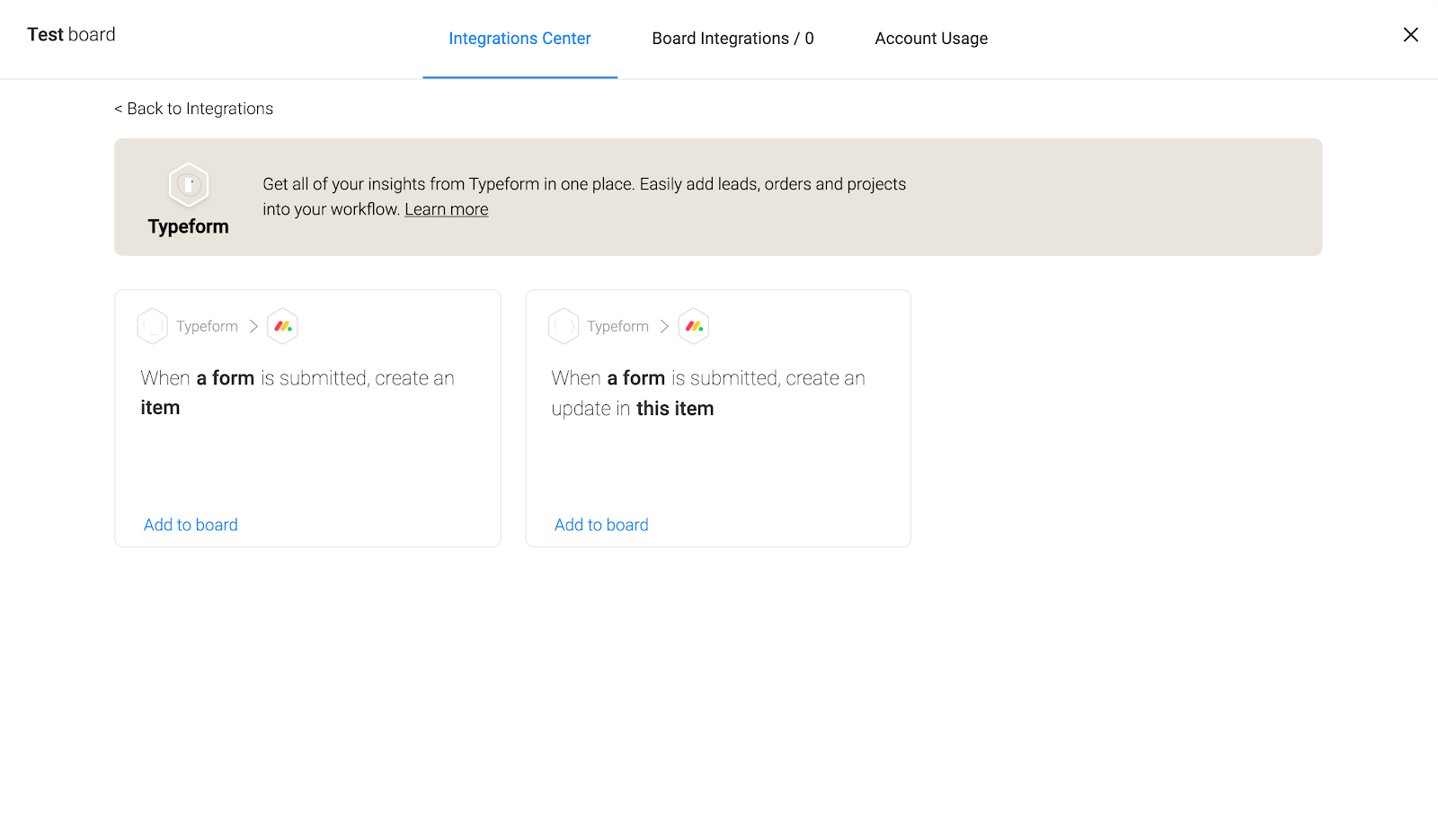Click chevron arrow on create an update card
Screen dimensions: 1438x840
[x=664, y=326]
